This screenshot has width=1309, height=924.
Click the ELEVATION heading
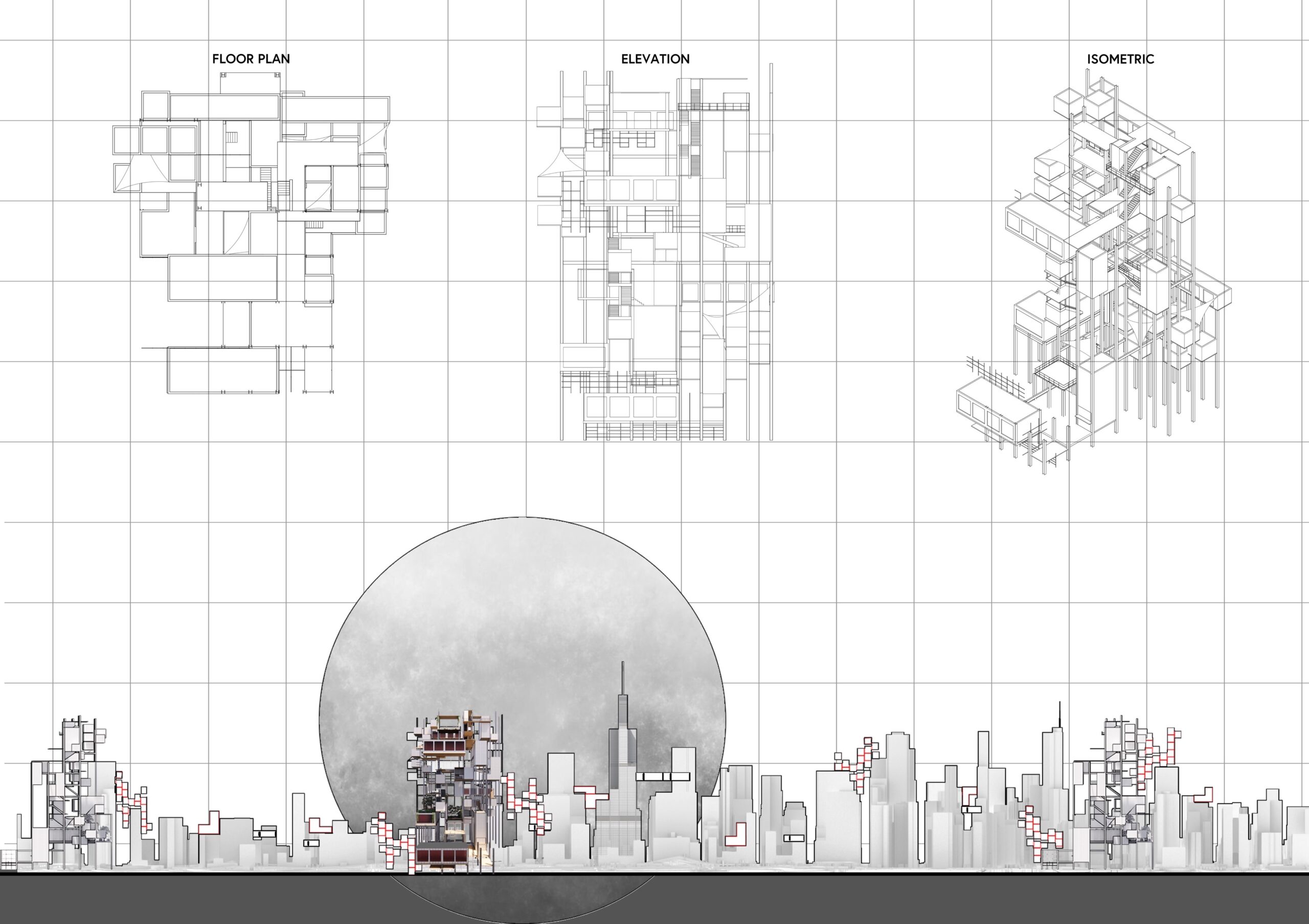pos(655,59)
